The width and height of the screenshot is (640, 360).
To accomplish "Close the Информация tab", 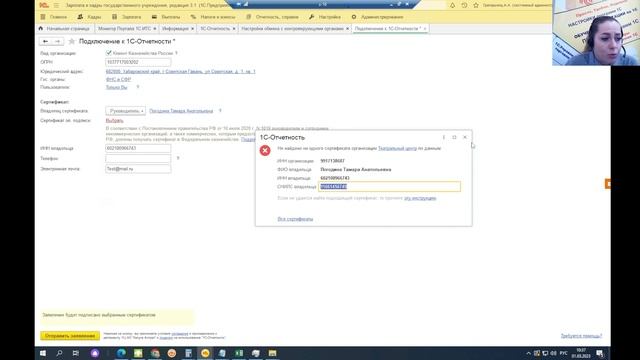I will 192,29.
